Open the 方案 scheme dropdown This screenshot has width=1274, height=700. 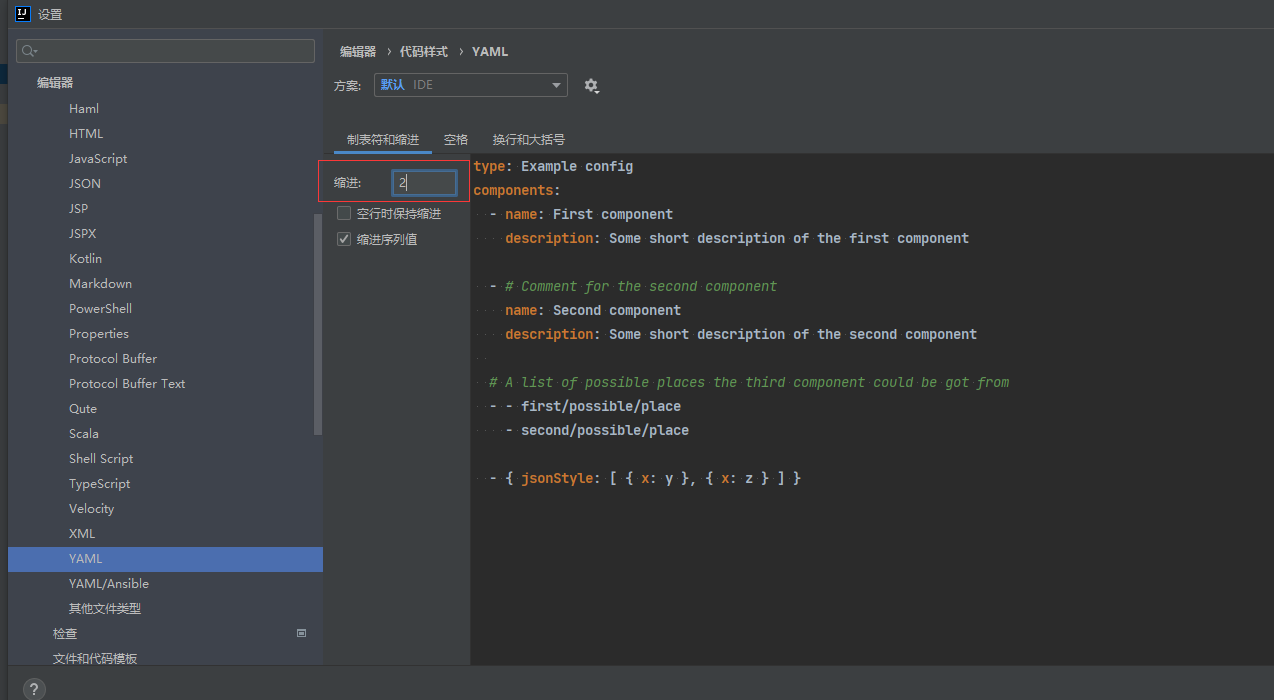pos(471,85)
